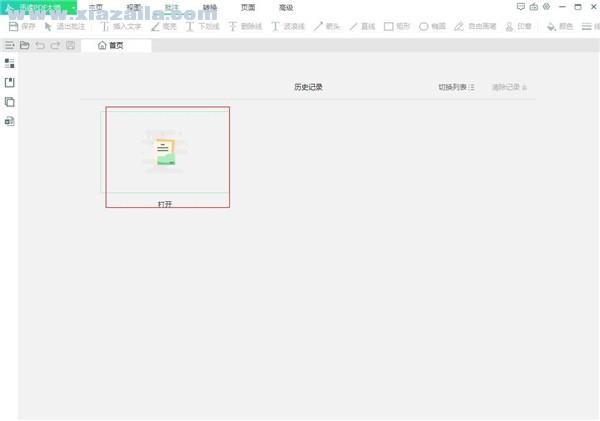Screen dimensions: 600x421
Task: Select the 印章 stamp tool
Action: (x=518, y=26)
